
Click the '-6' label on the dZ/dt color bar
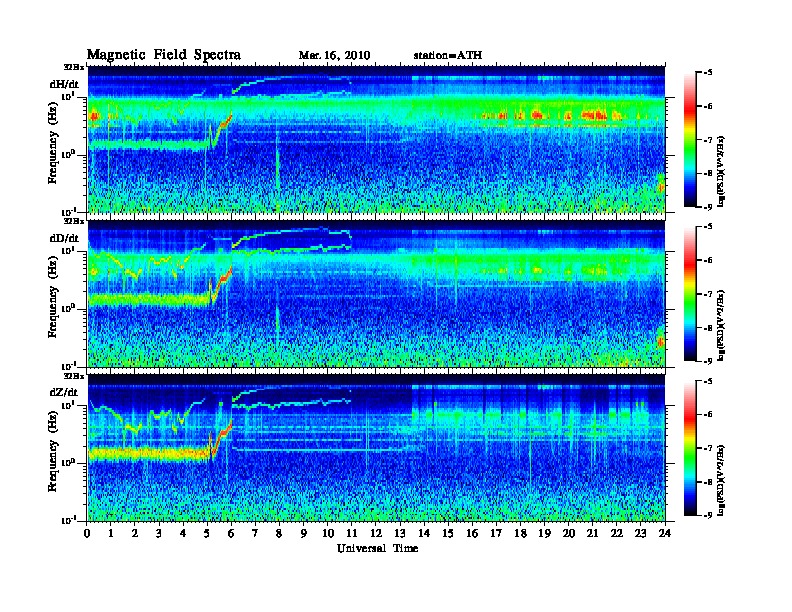point(708,415)
